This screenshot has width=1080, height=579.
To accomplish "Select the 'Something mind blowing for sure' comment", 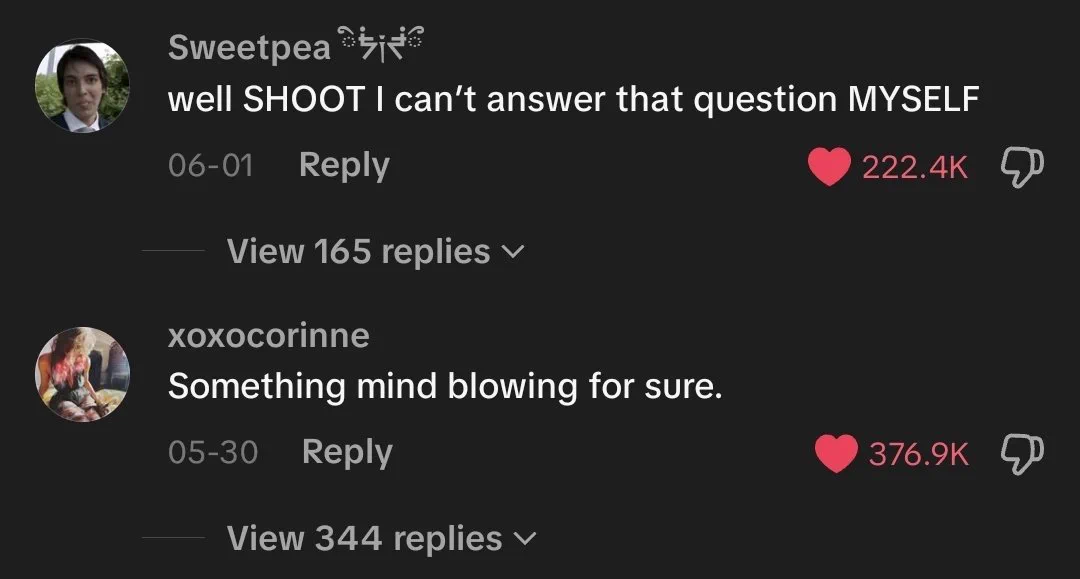I will [x=446, y=386].
